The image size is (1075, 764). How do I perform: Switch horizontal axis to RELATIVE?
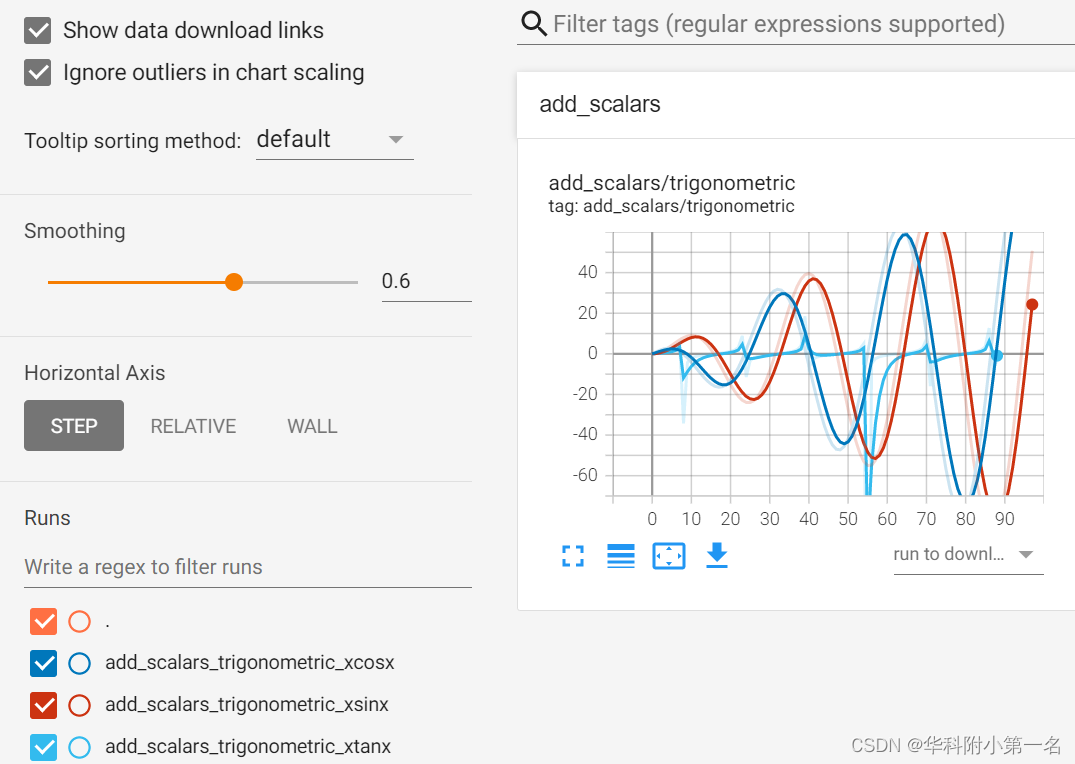coord(193,425)
